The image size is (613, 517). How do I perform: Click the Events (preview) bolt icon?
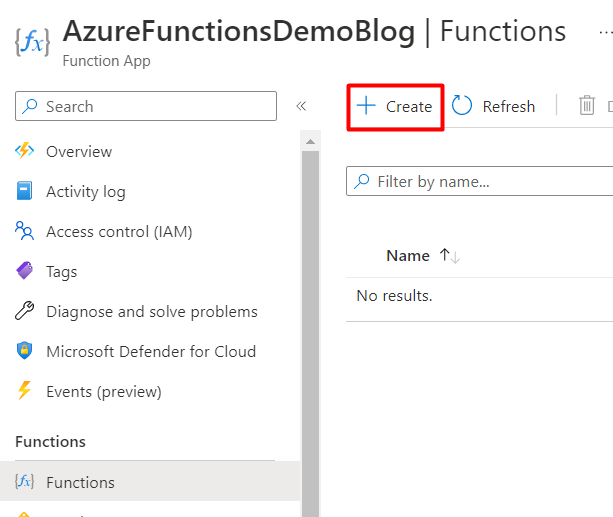pos(25,391)
